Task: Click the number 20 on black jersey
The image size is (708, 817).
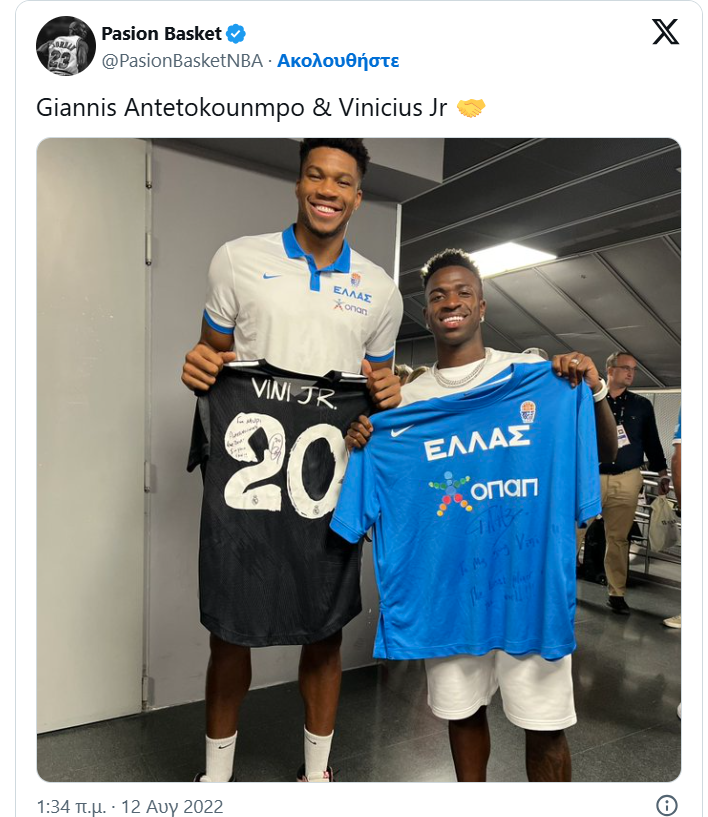Action: pos(285,468)
